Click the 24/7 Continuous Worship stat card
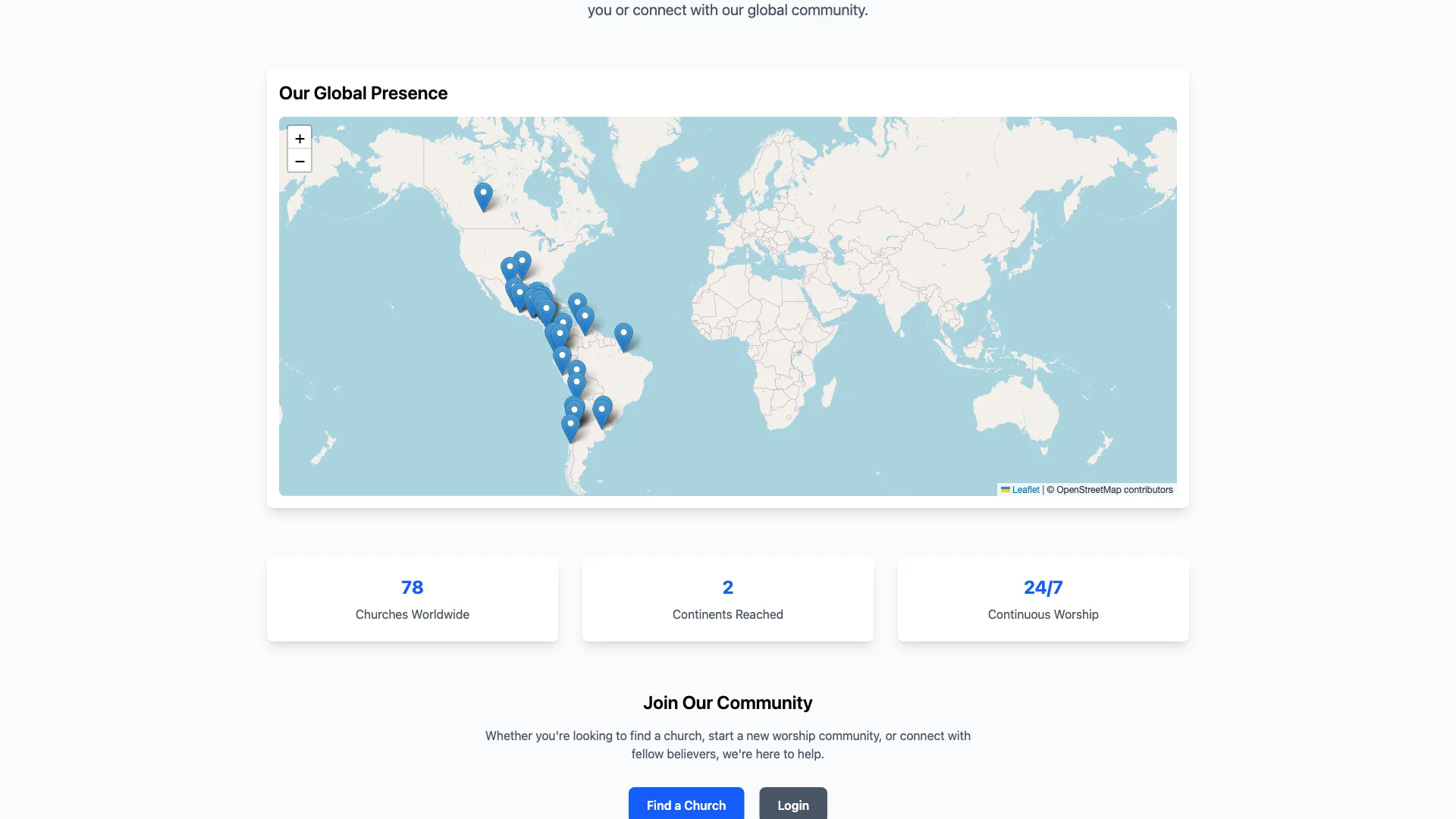The height and width of the screenshot is (819, 1456). click(x=1043, y=599)
